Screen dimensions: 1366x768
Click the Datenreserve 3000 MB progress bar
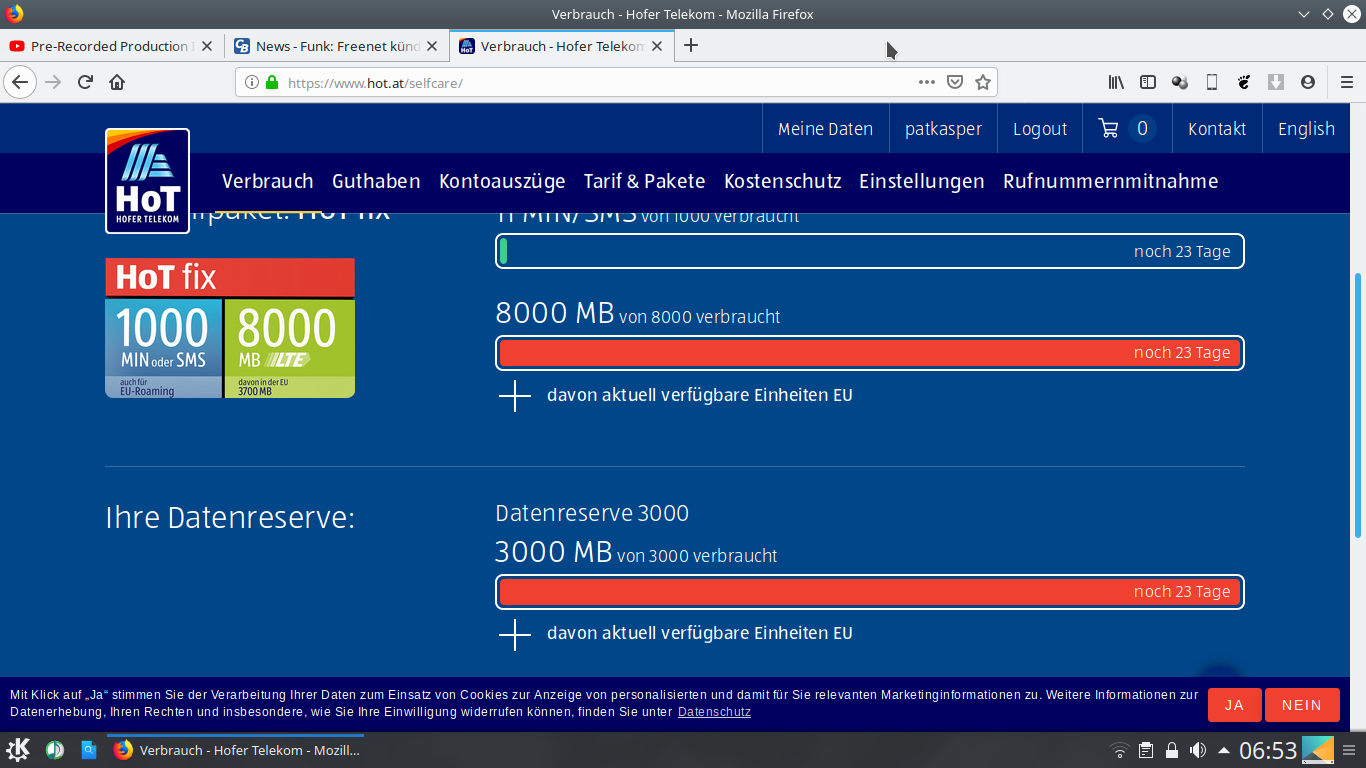870,592
